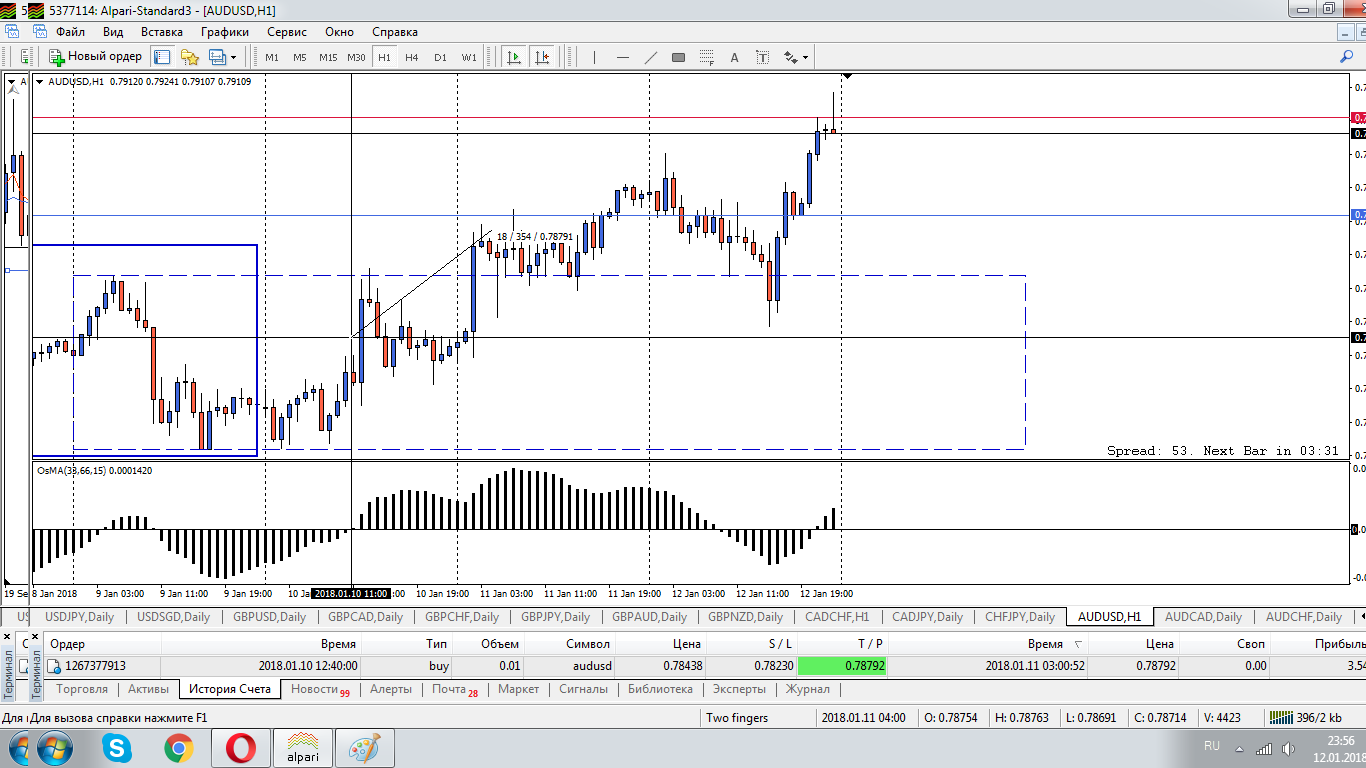Select the horizontal line drawing tool
Screen dimensions: 1366x768
[x=623, y=57]
